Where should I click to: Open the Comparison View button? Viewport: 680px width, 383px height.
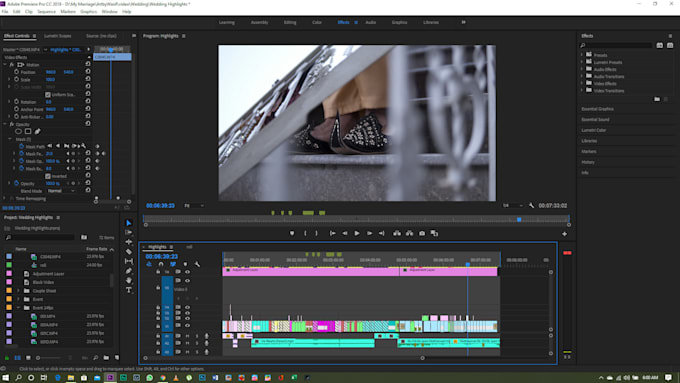pyautogui.click(x=434, y=233)
